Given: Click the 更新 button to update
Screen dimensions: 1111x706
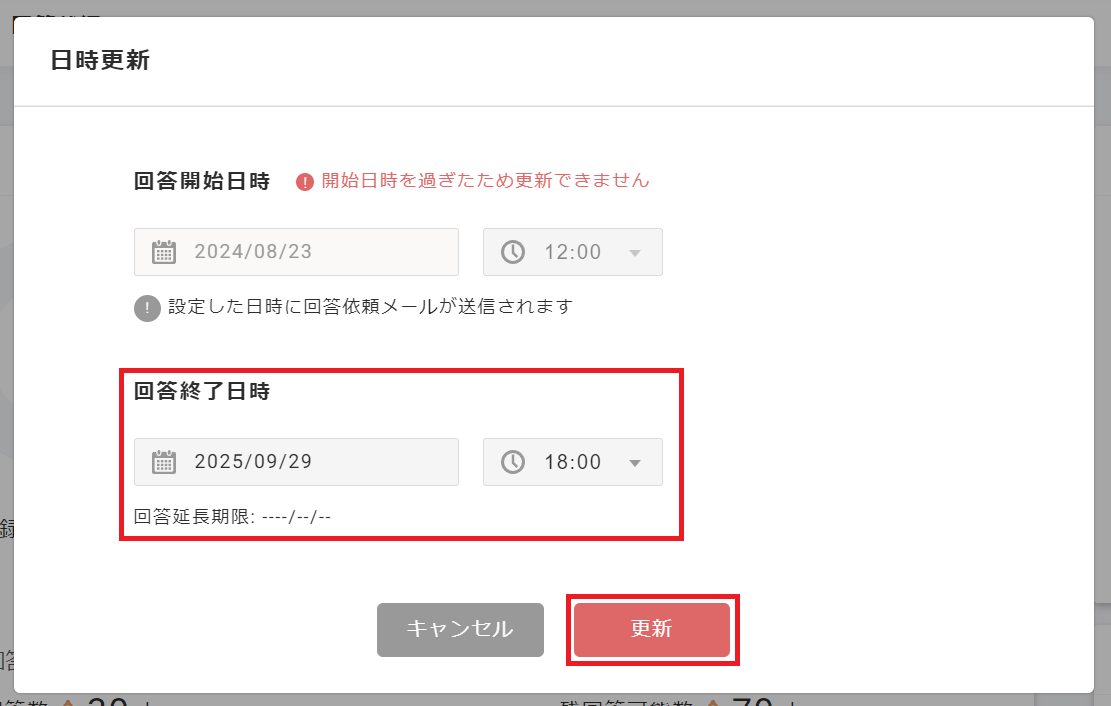Looking at the screenshot, I should point(652,630).
